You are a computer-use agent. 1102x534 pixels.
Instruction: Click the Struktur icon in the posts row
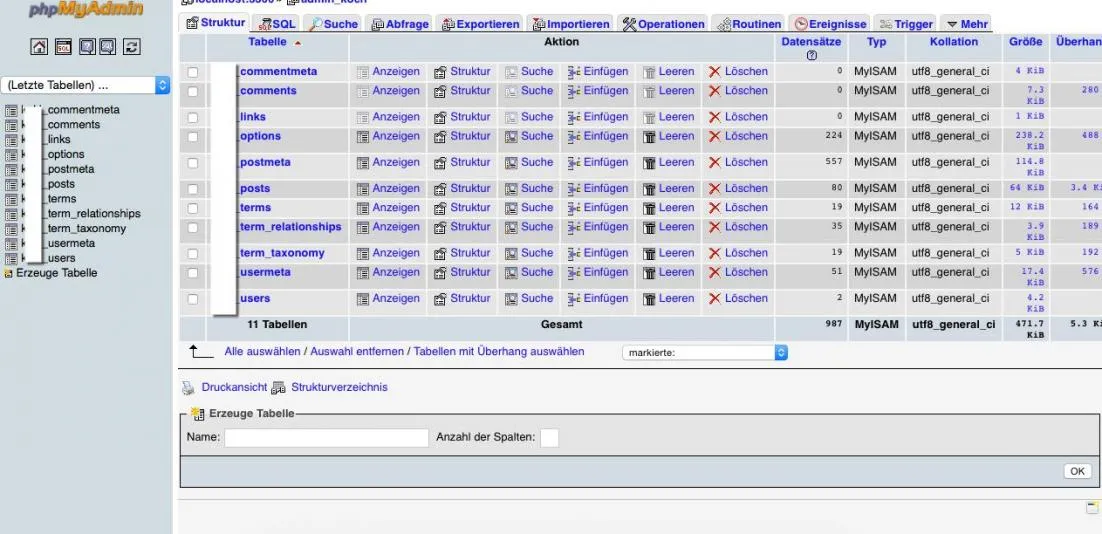[440, 189]
